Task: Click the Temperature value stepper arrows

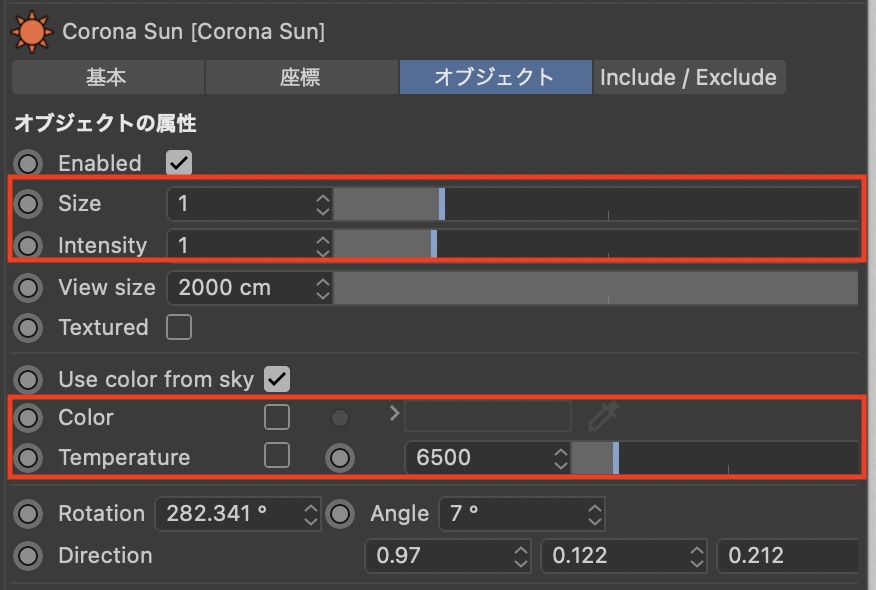Action: coord(560,458)
